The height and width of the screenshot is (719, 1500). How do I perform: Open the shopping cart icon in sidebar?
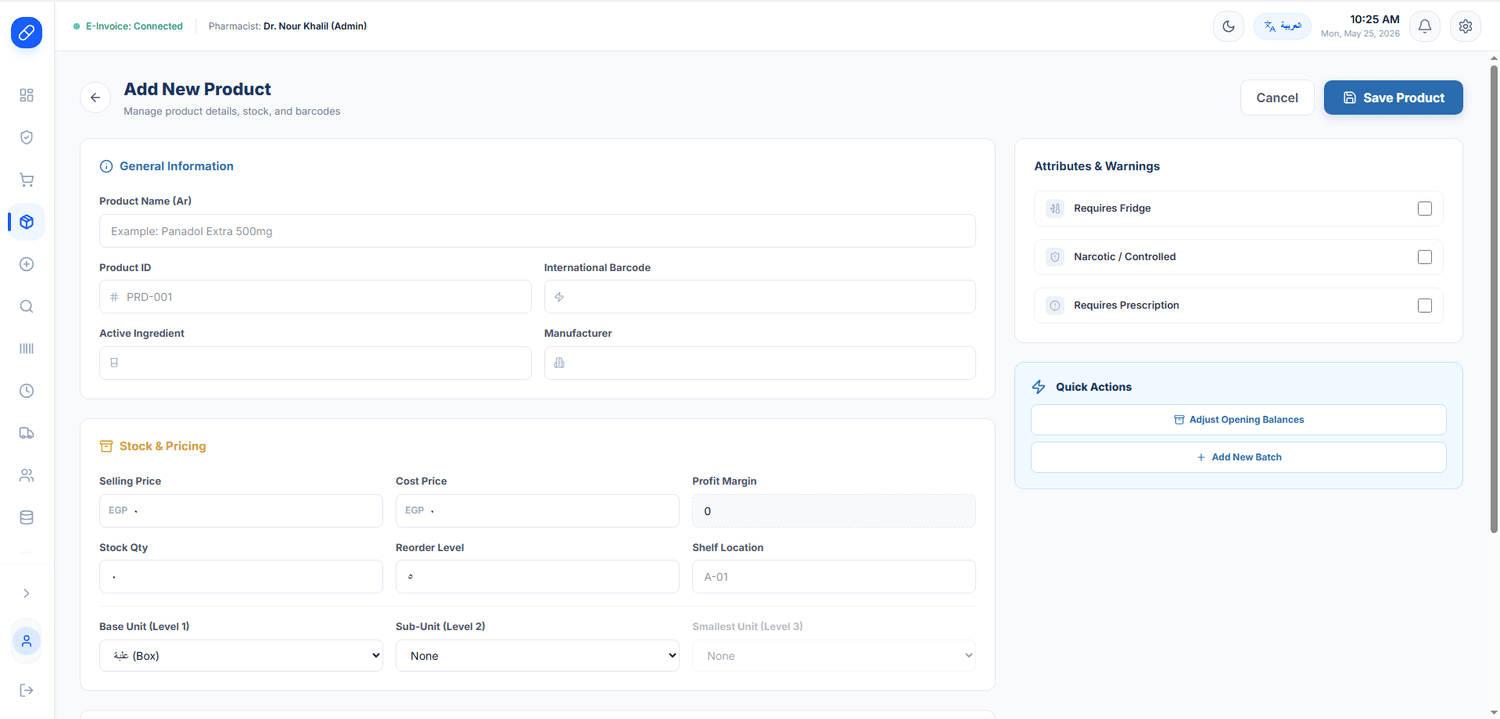click(x=27, y=180)
